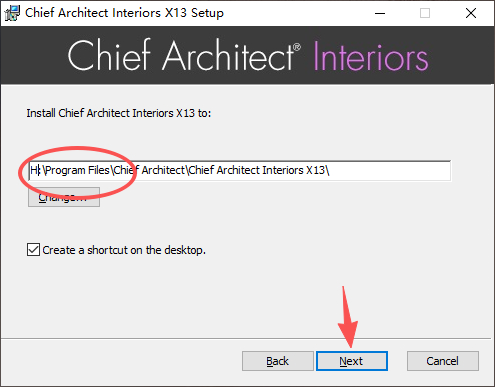Place cursor after drive letter H in path
Screen dimensions: 495x387
tap(39, 171)
